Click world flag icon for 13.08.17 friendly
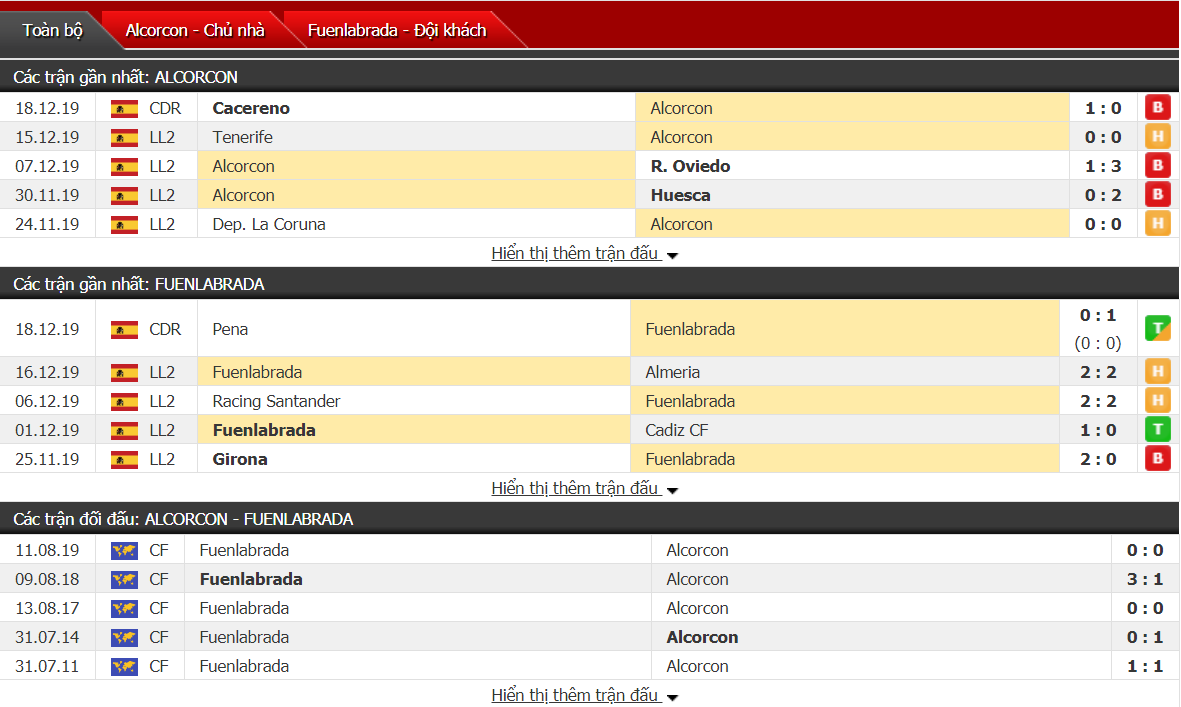Image resolution: width=1181 pixels, height=707 pixels. 124,608
